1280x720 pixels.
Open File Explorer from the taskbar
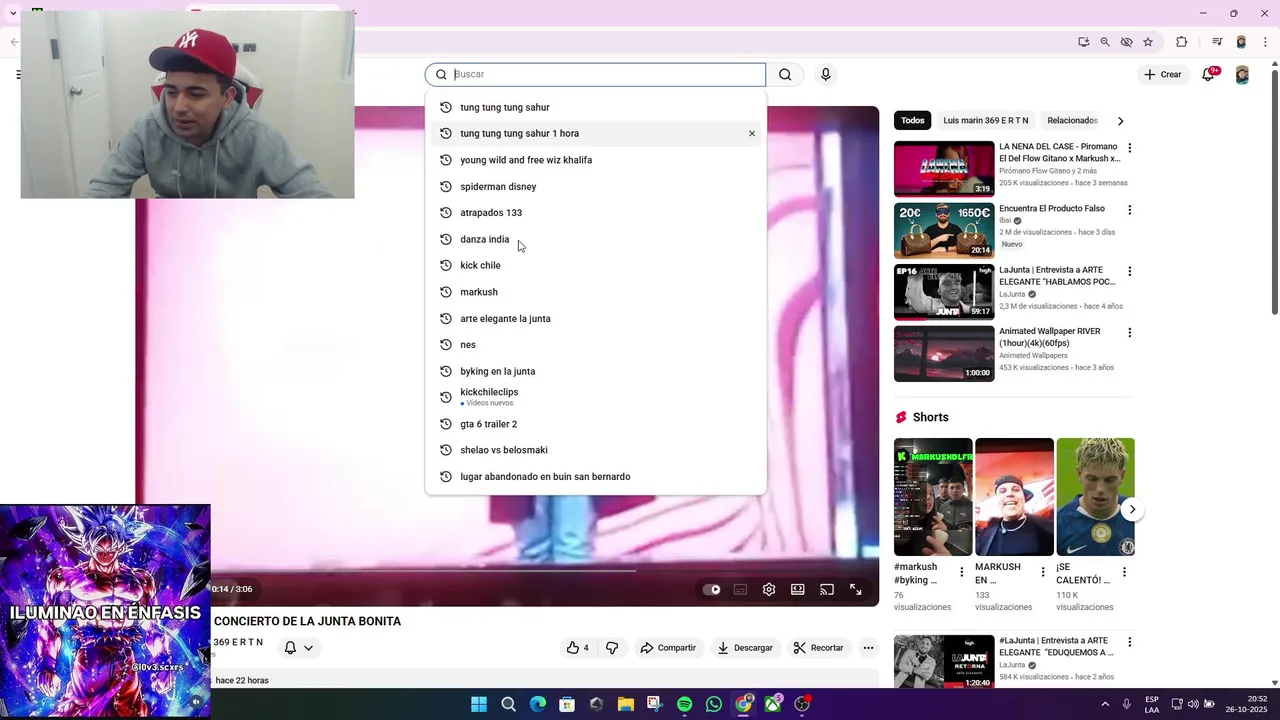pos(625,704)
